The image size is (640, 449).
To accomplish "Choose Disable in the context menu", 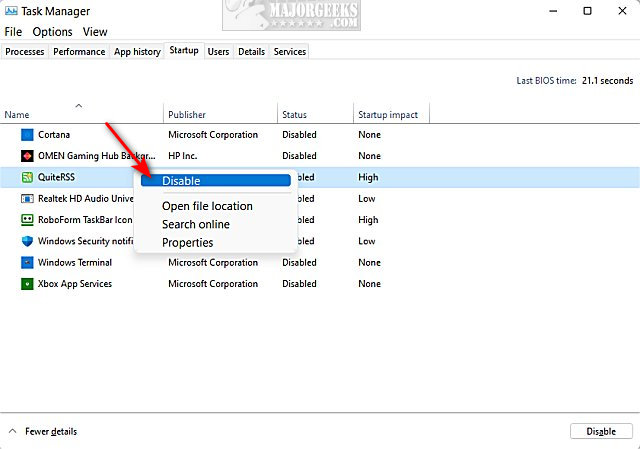I will (x=216, y=180).
